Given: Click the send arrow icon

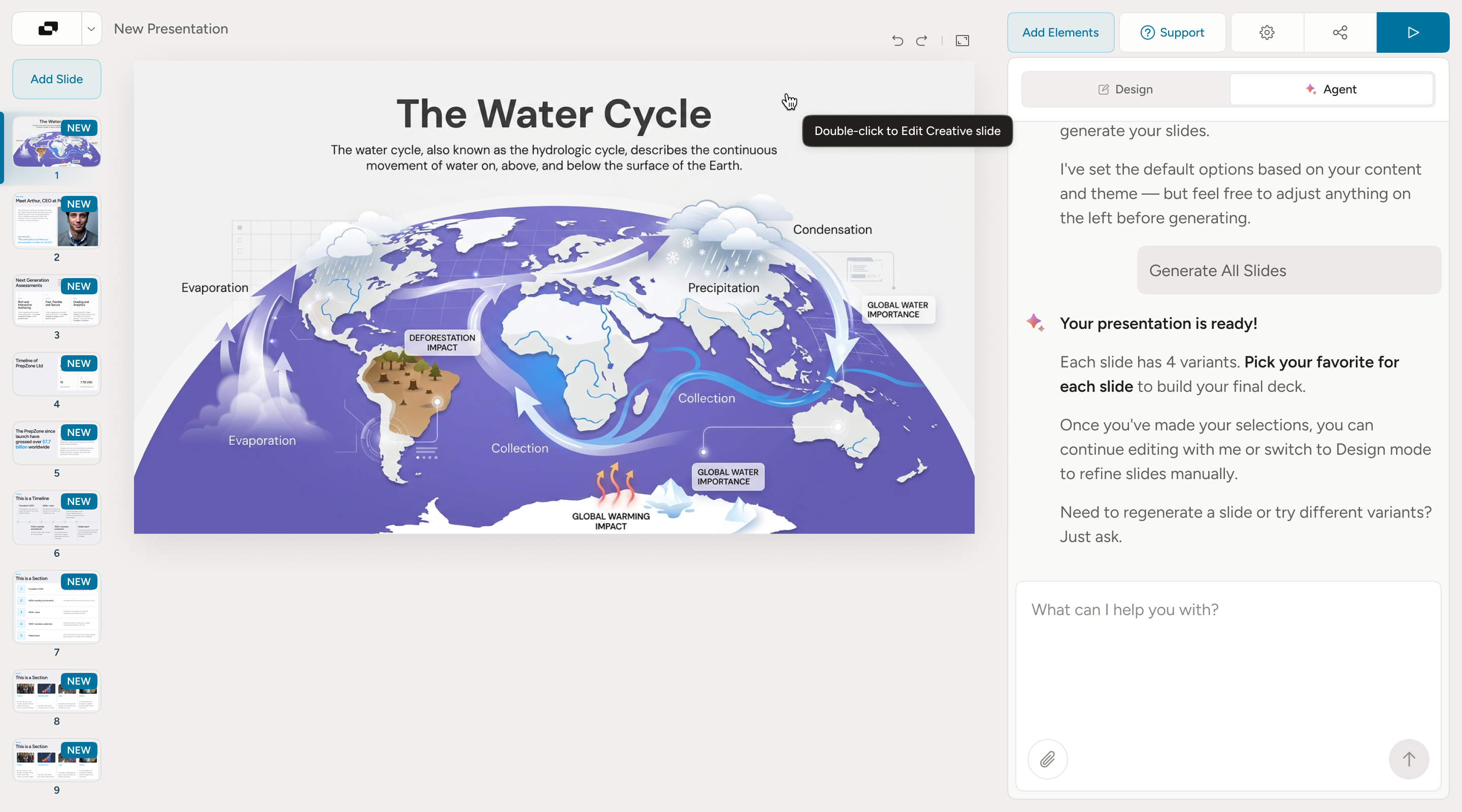Looking at the screenshot, I should point(1409,759).
